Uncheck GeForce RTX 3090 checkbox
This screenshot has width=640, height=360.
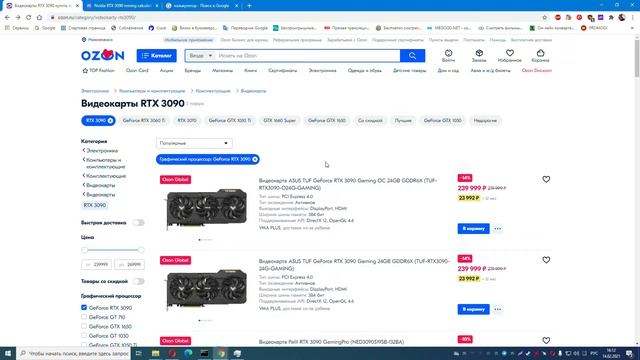84,307
